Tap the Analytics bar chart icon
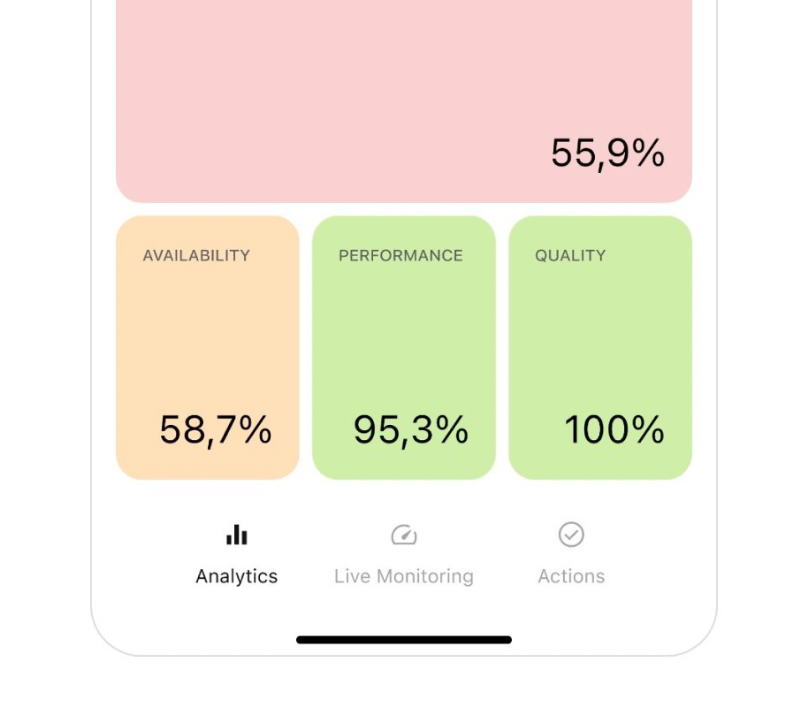Viewport: 800px width, 726px height. tap(237, 535)
